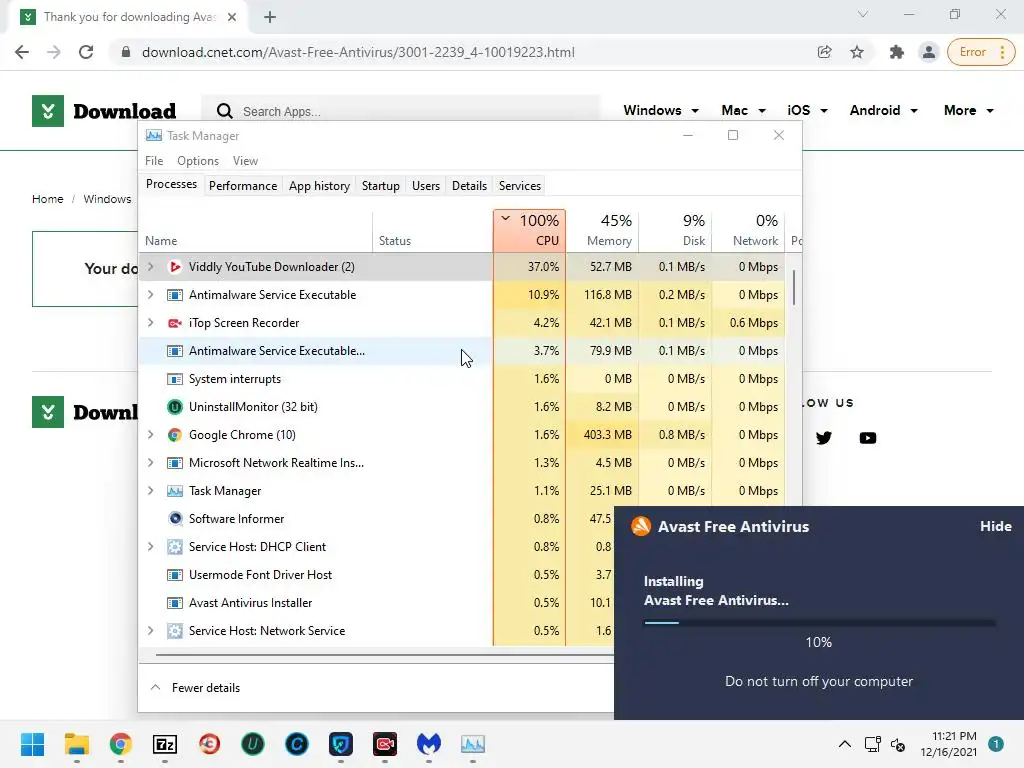Click the CNET Download logo in the header
Image resolution: width=1024 pixels, height=768 pixels.
click(104, 111)
